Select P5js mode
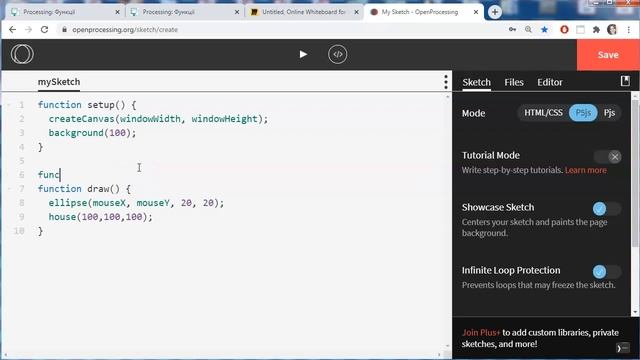Screen dimensions: 640x360 (583, 113)
